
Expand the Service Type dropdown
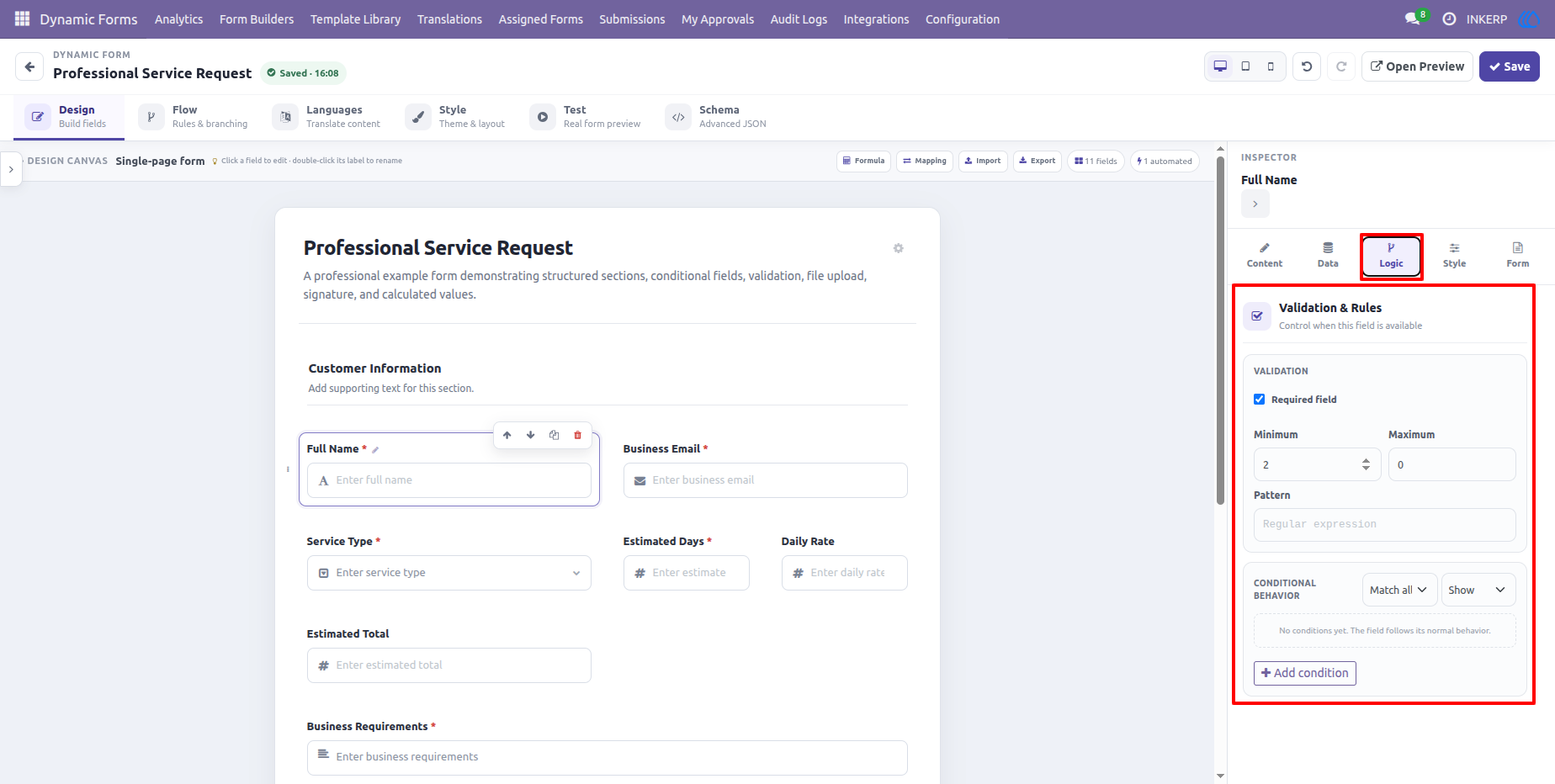click(x=449, y=573)
